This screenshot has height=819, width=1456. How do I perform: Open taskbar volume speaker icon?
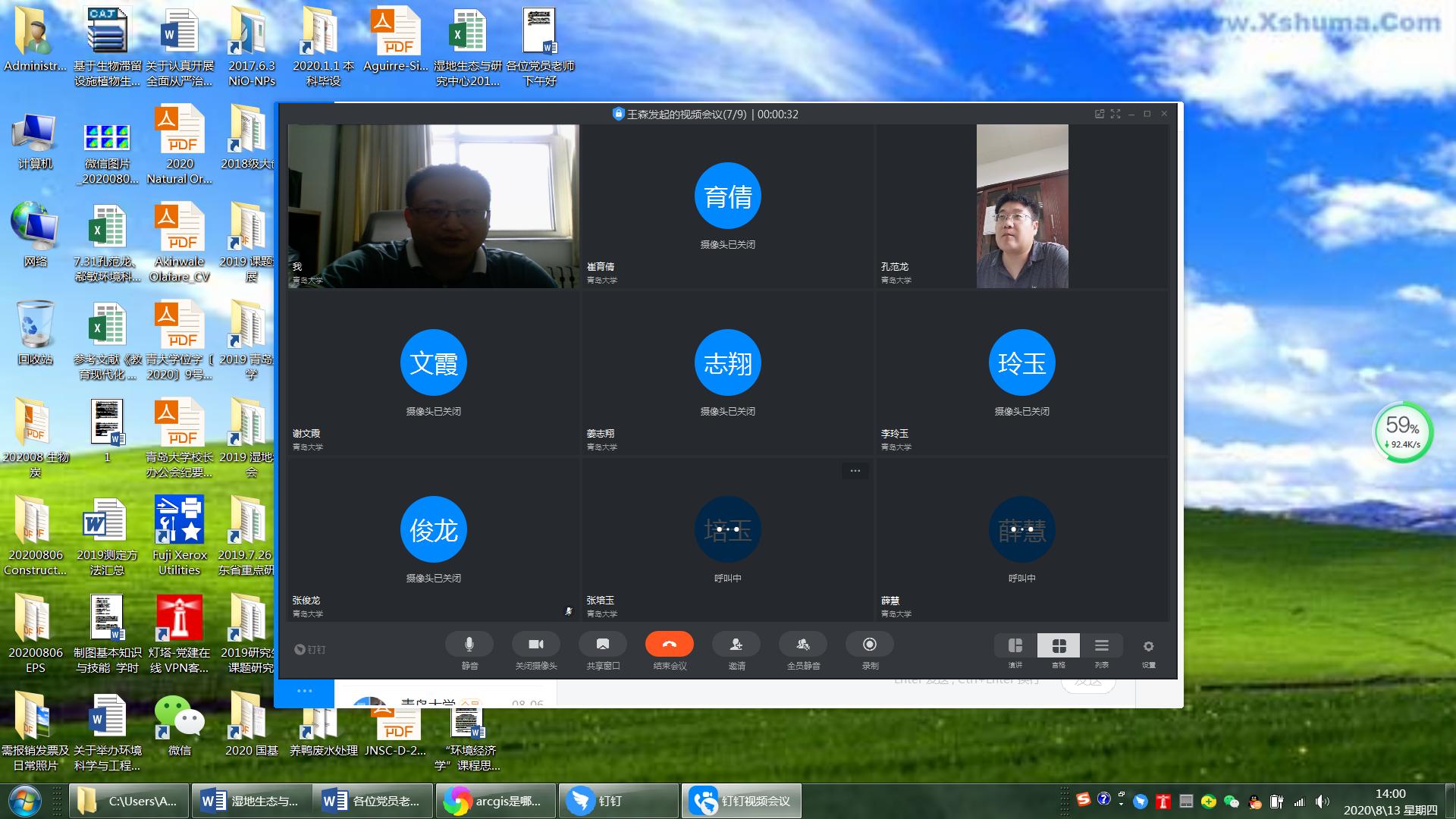[x=1322, y=802]
